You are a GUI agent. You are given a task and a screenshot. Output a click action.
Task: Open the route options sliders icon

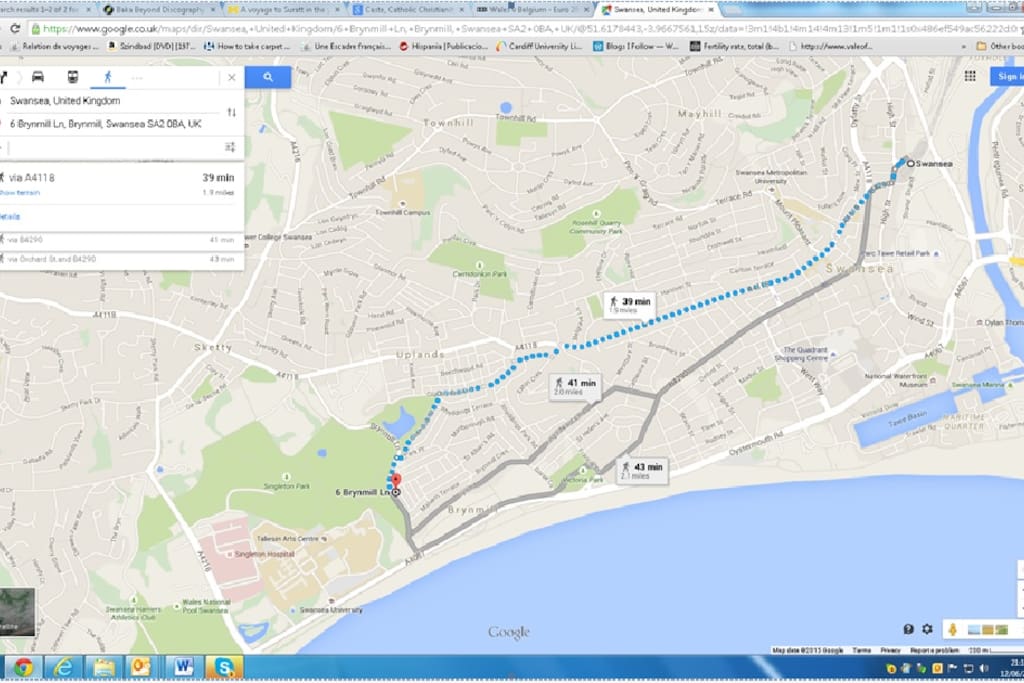(x=230, y=147)
